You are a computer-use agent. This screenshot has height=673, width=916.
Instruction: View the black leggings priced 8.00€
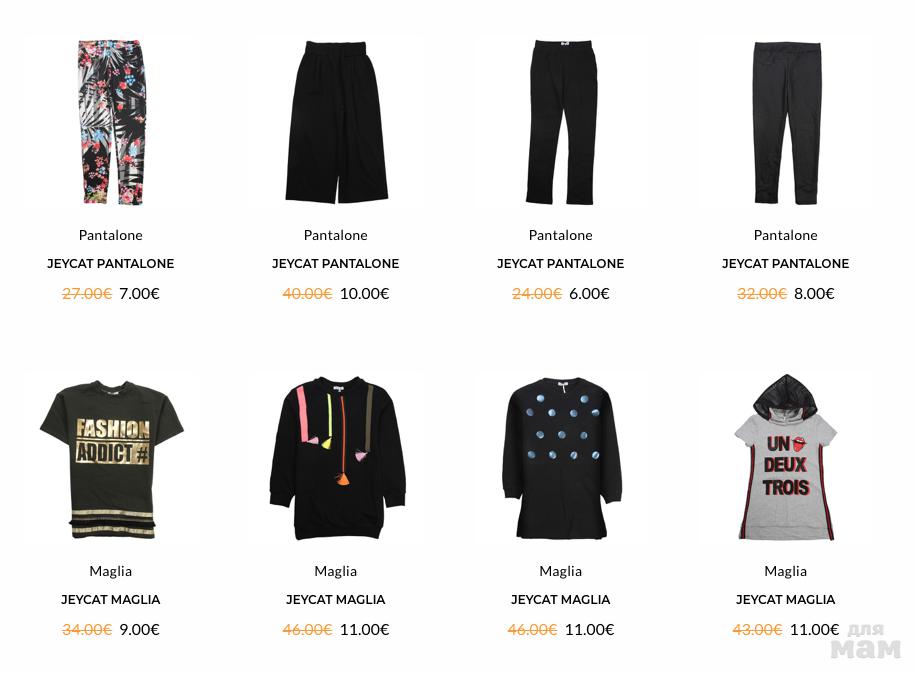point(786,123)
